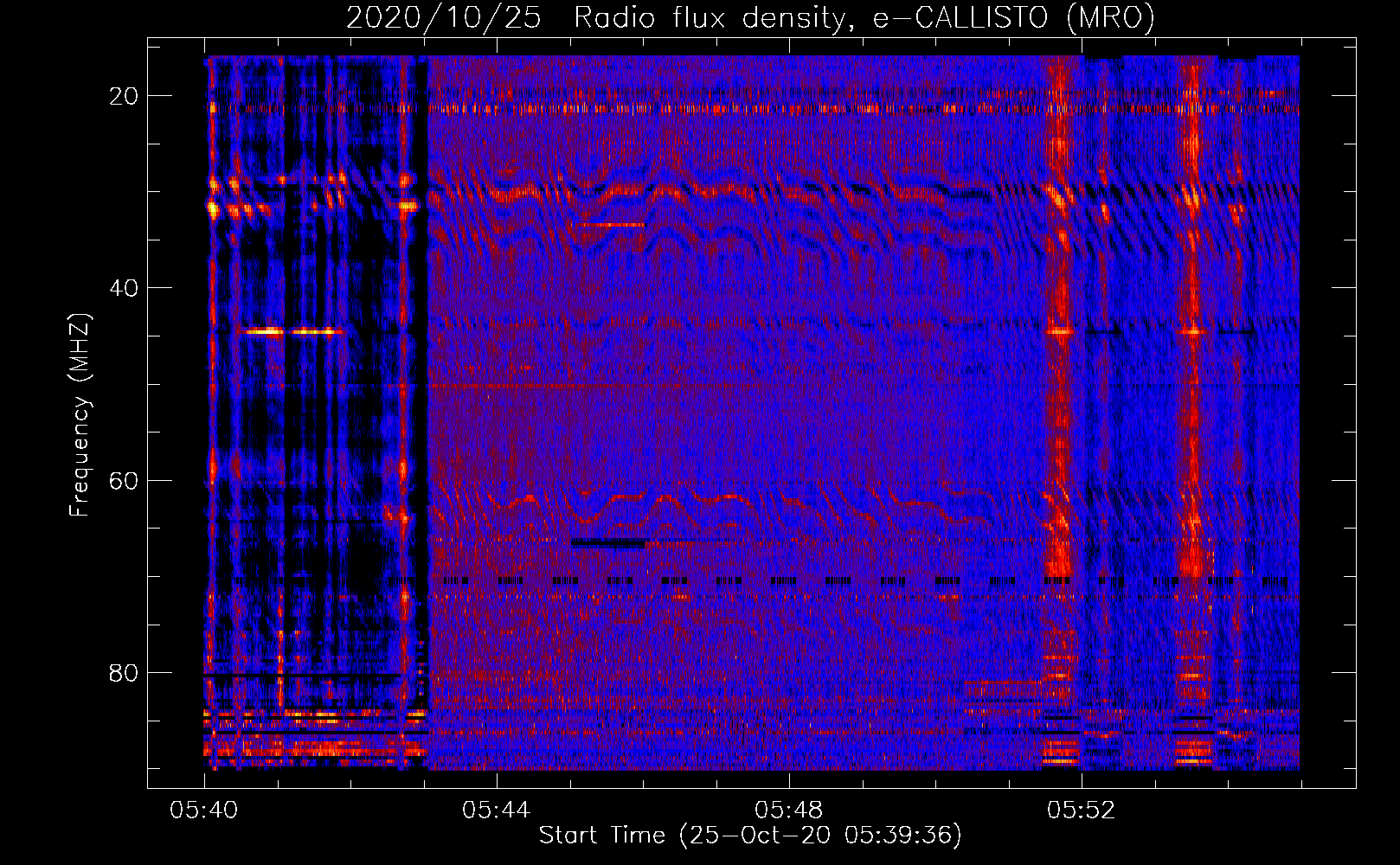Click the 20 MHz frequency tick label
Viewport: 1400px width, 865px height.
click(124, 96)
